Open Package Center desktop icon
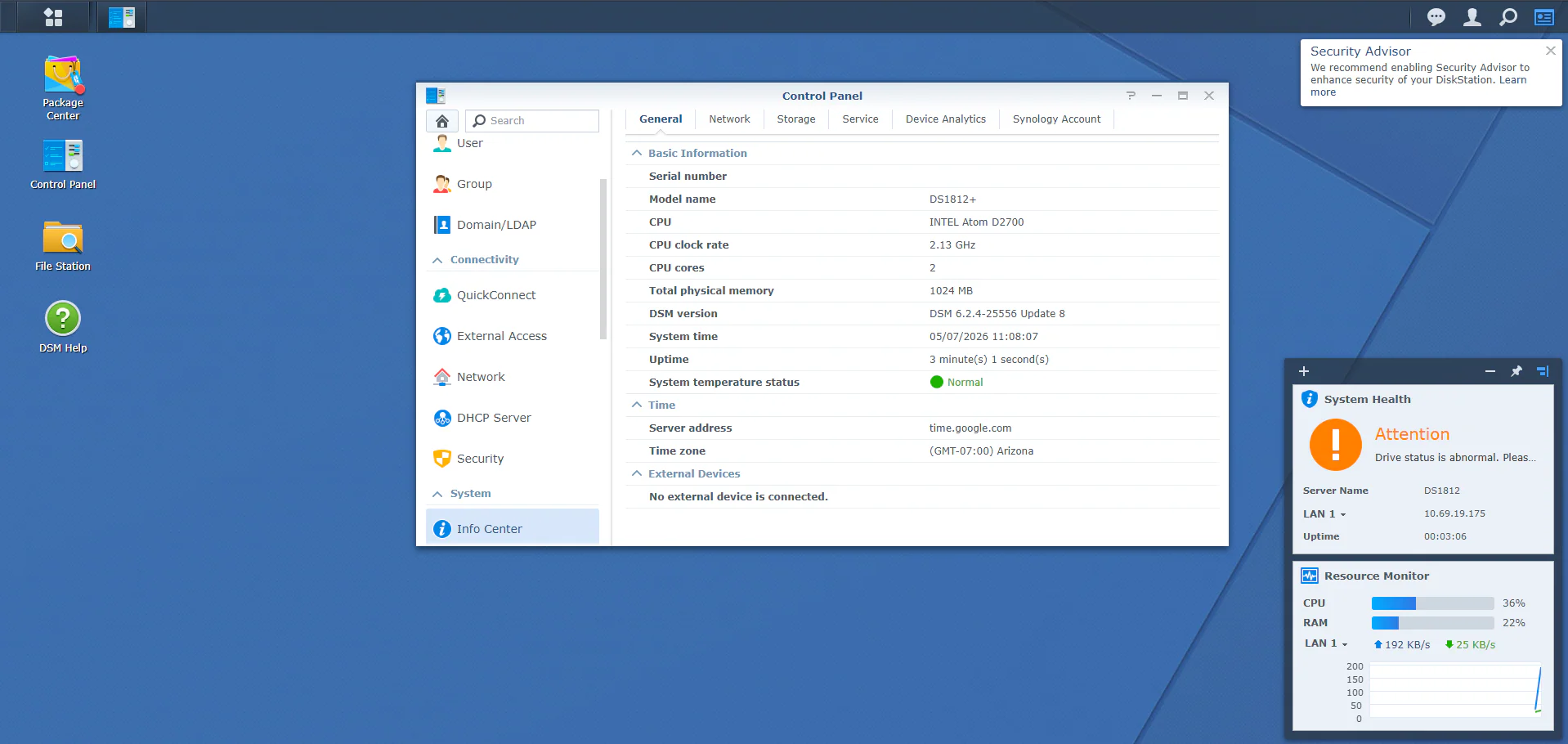The height and width of the screenshot is (744, 1568). (63, 87)
